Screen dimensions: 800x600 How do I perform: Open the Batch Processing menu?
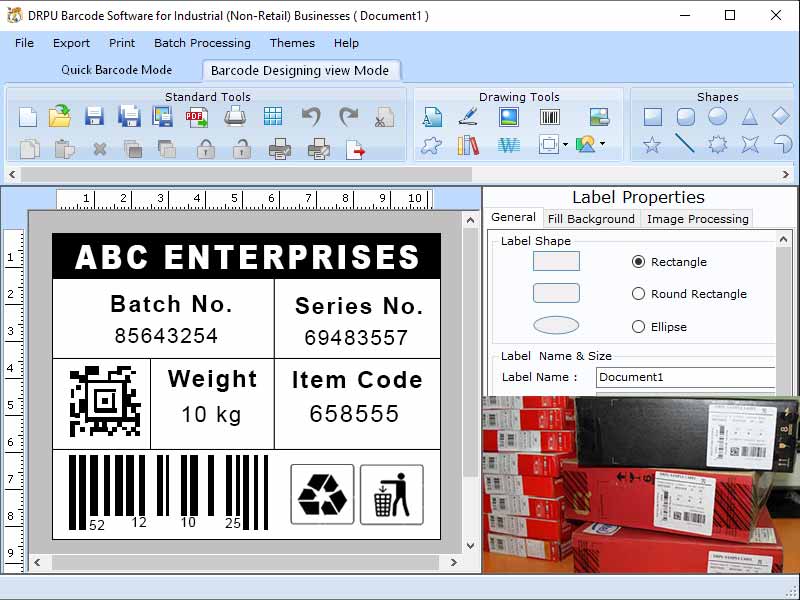pos(202,43)
